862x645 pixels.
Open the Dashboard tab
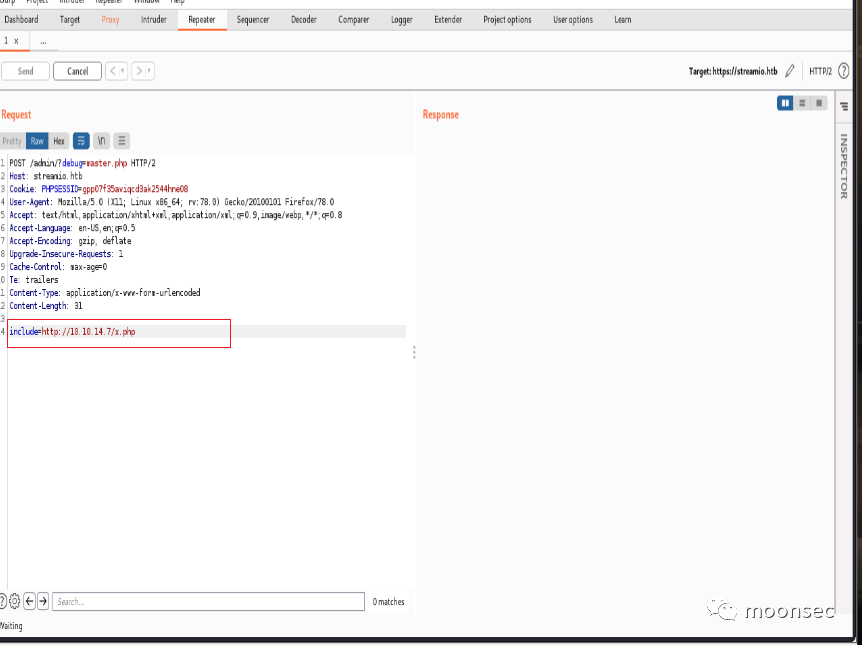point(21,19)
